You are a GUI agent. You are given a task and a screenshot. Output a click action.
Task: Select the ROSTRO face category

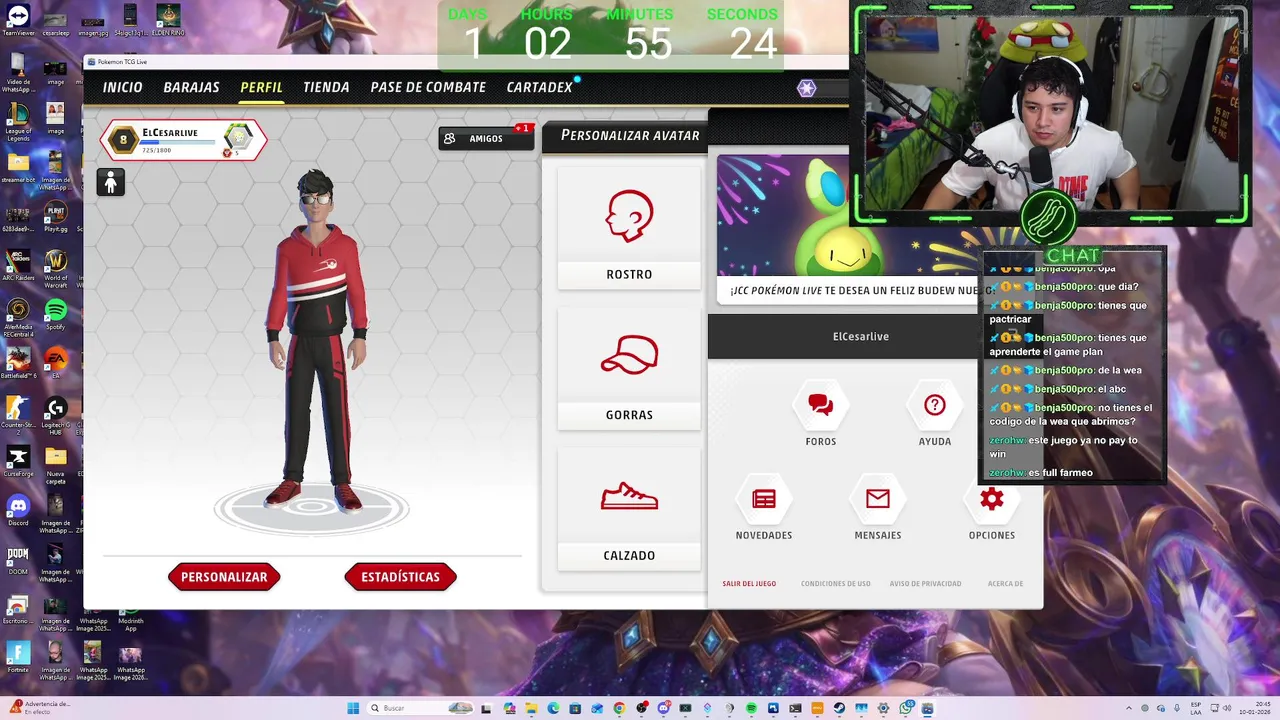tap(629, 228)
